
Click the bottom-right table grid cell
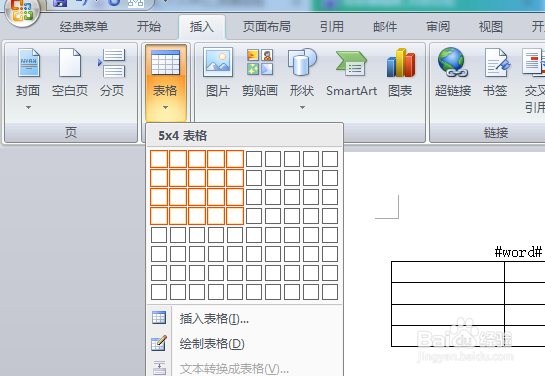[330, 292]
